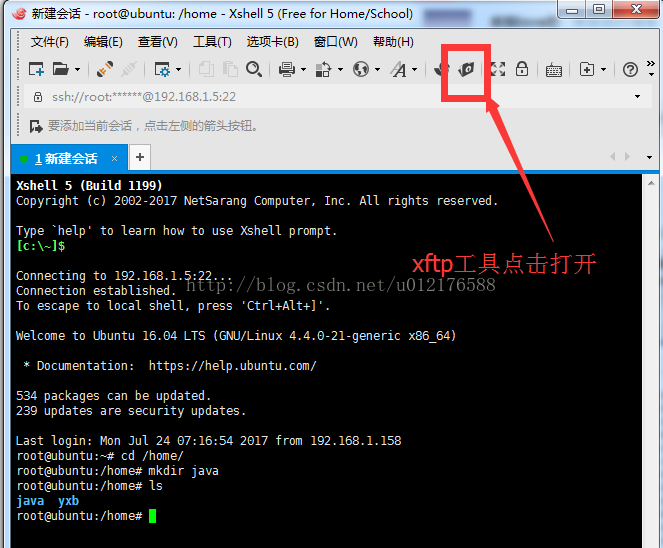Click the Paste icon
Screen dimensions: 663x548
point(230,69)
